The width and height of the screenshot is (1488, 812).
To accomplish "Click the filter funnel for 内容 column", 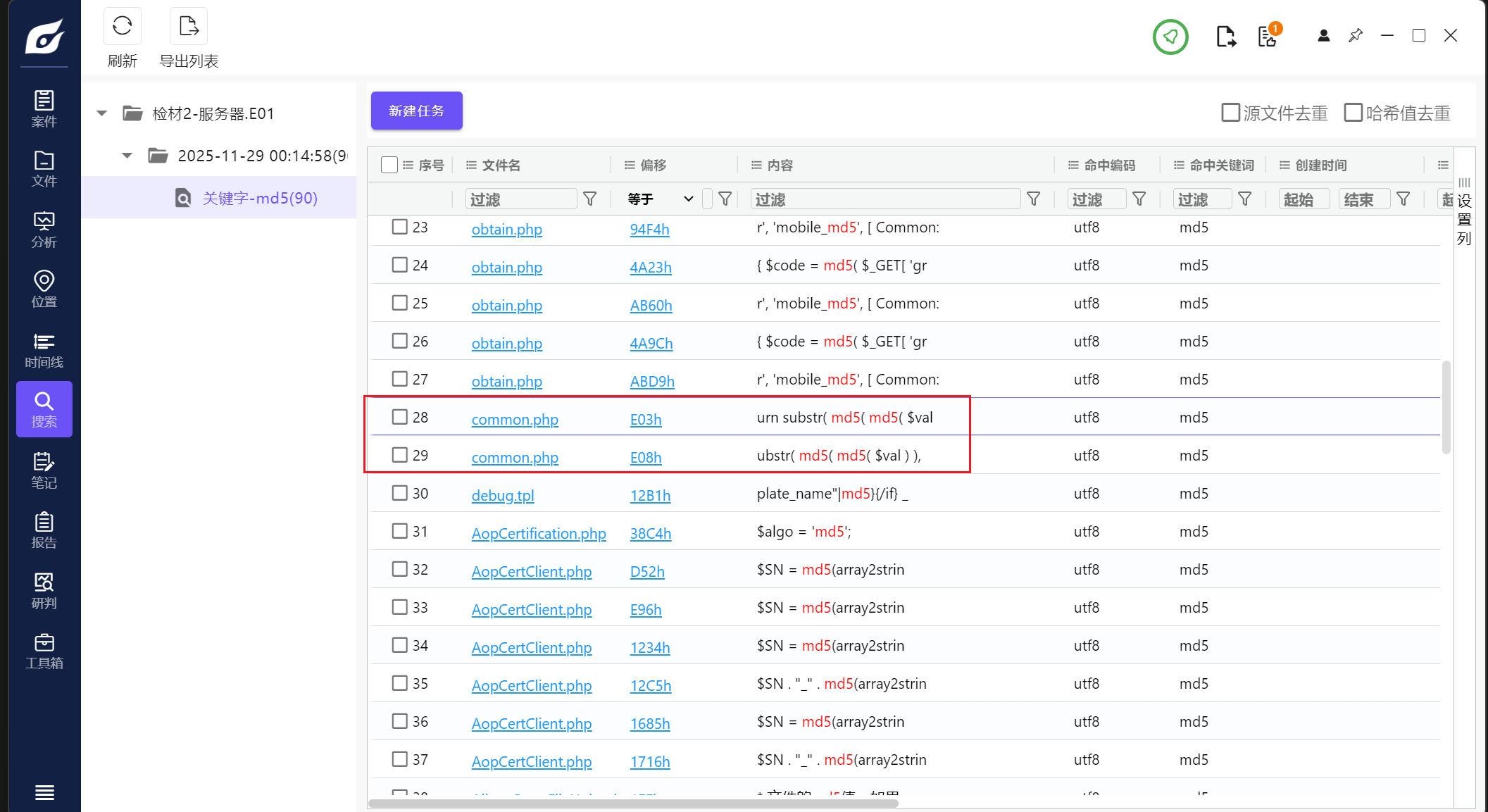I will point(1034,199).
